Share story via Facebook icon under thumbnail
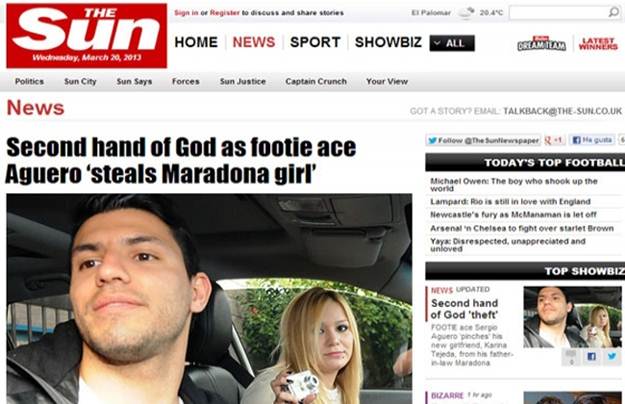 (592, 356)
